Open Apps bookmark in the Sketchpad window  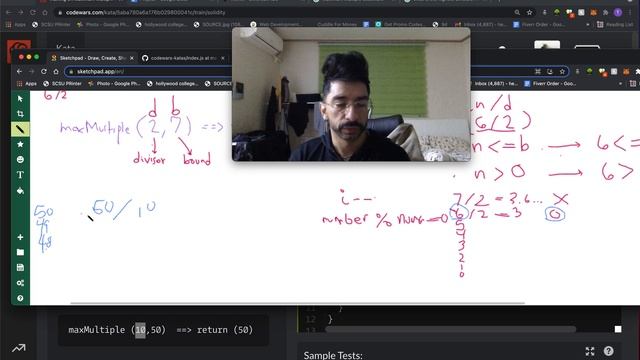point(27,84)
